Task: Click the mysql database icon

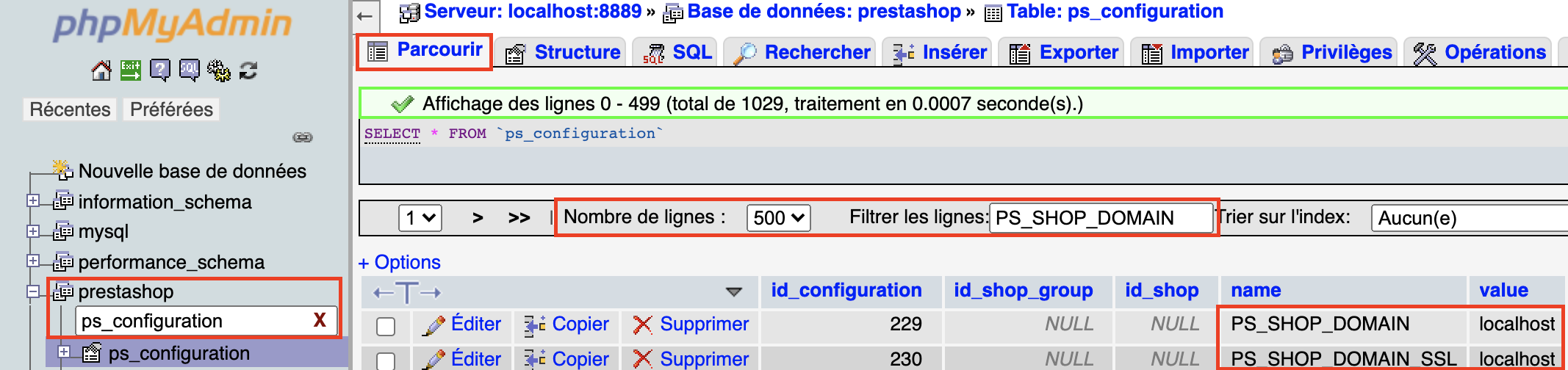Action: tap(64, 231)
